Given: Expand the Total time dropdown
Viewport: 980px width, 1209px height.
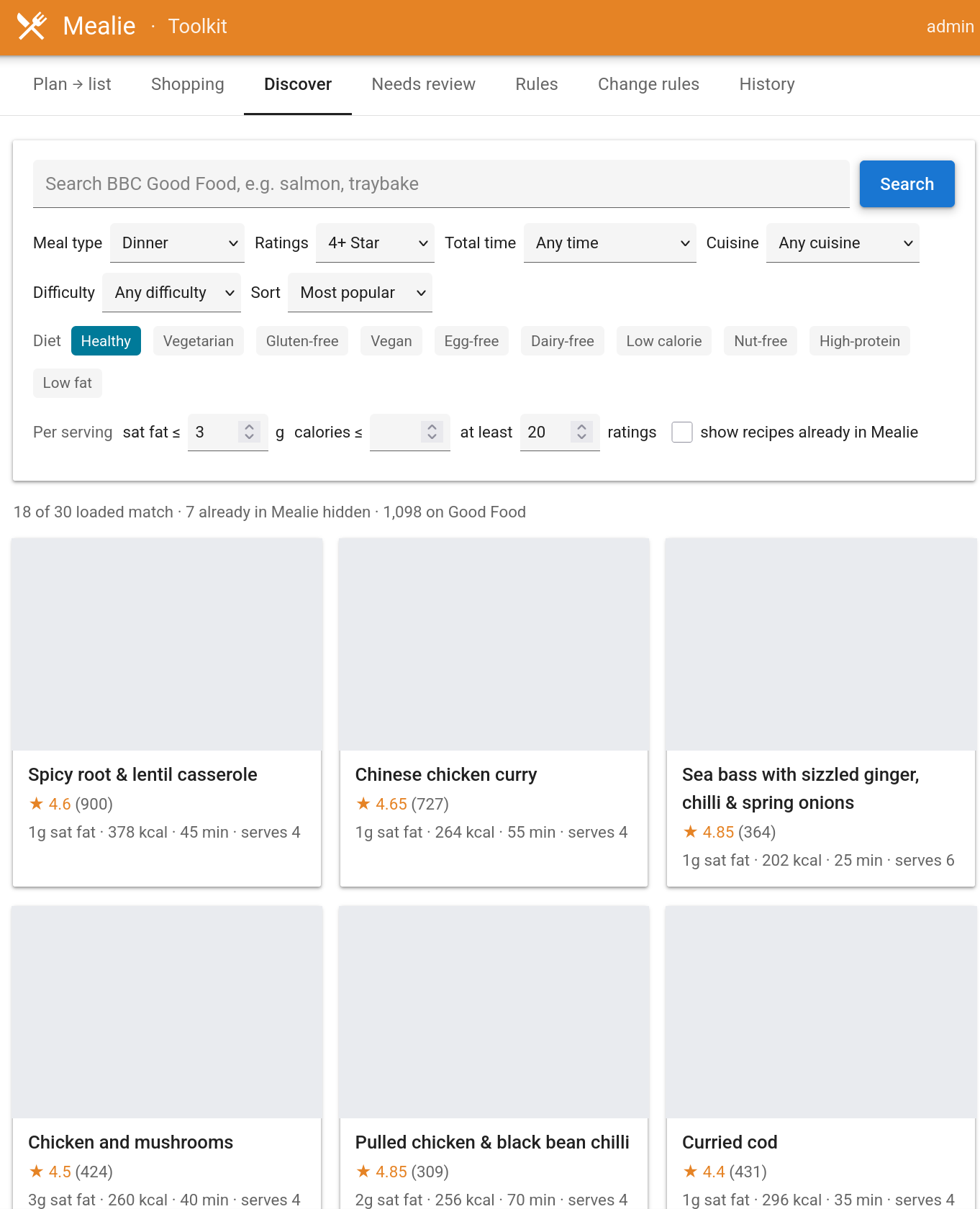Looking at the screenshot, I should pyautogui.click(x=609, y=243).
